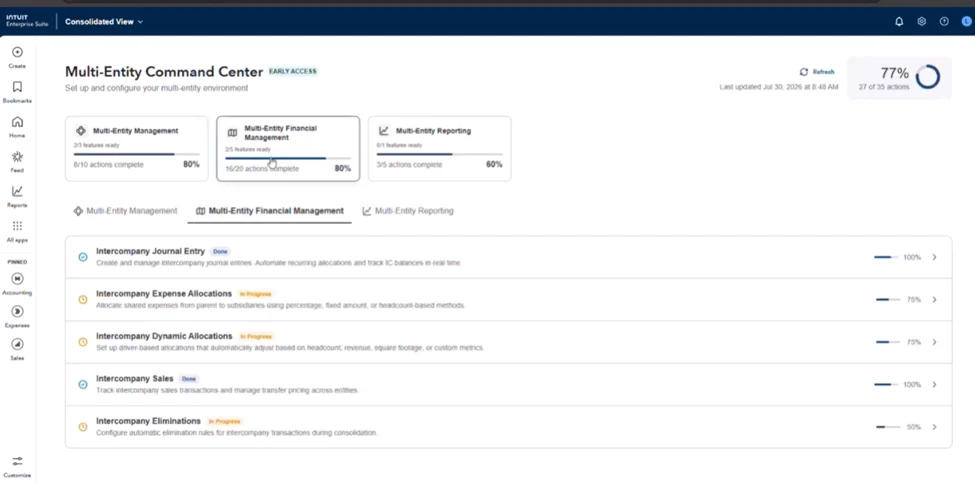Open settings gear icon in header

pos(922,21)
